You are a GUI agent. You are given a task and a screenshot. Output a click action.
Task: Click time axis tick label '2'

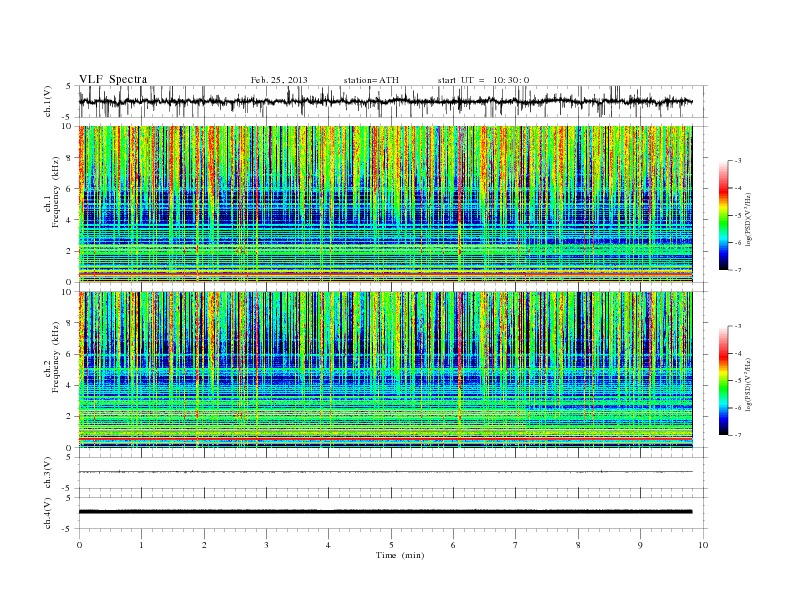point(204,545)
